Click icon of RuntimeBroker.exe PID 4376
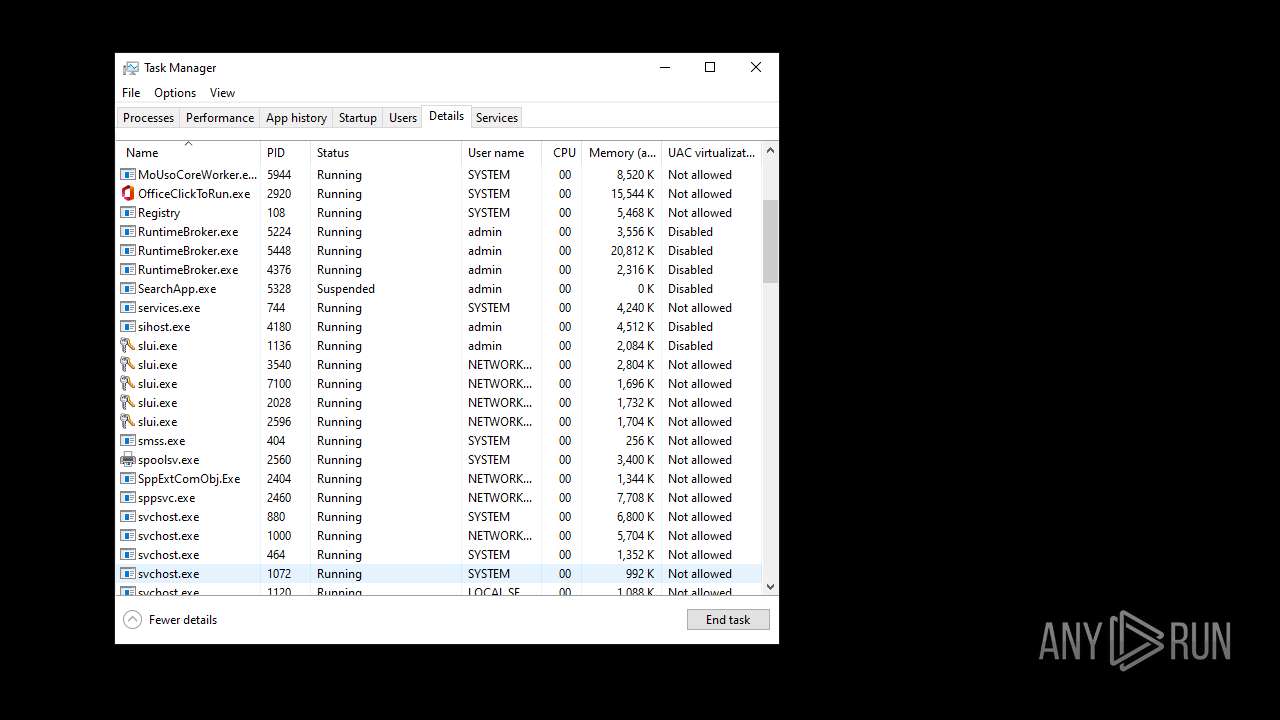The image size is (1280, 720). point(128,270)
